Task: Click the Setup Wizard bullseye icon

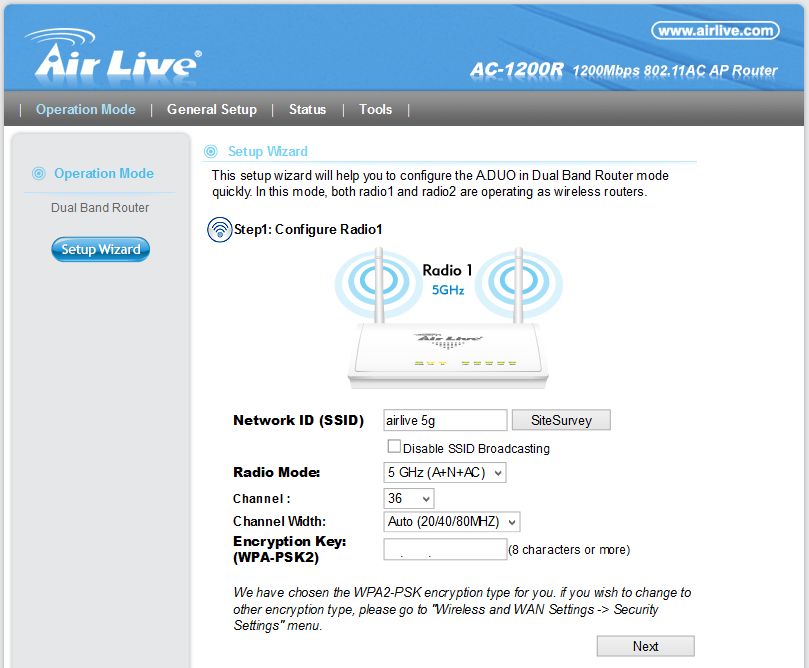Action: 211,151
